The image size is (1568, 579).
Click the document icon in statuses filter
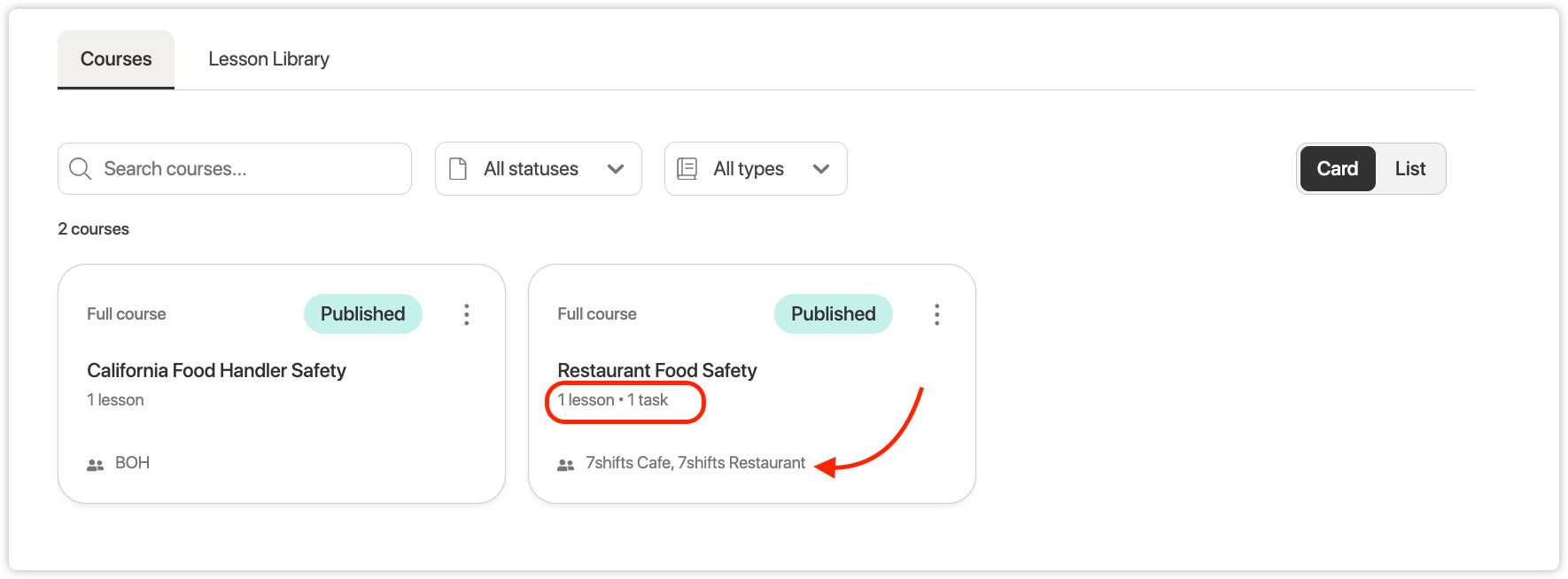[458, 168]
